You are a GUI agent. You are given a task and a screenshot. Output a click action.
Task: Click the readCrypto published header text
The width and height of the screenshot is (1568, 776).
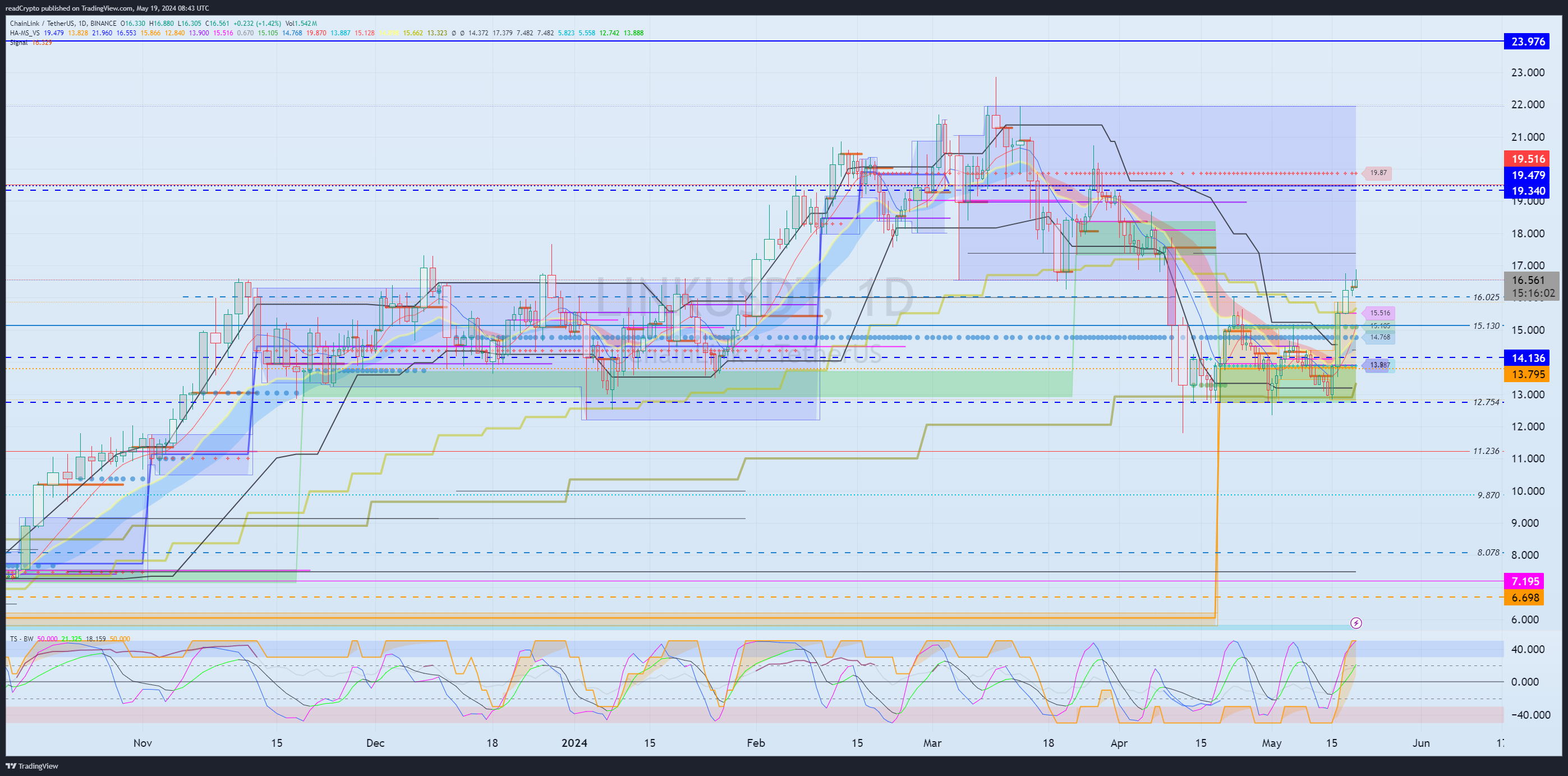point(107,8)
